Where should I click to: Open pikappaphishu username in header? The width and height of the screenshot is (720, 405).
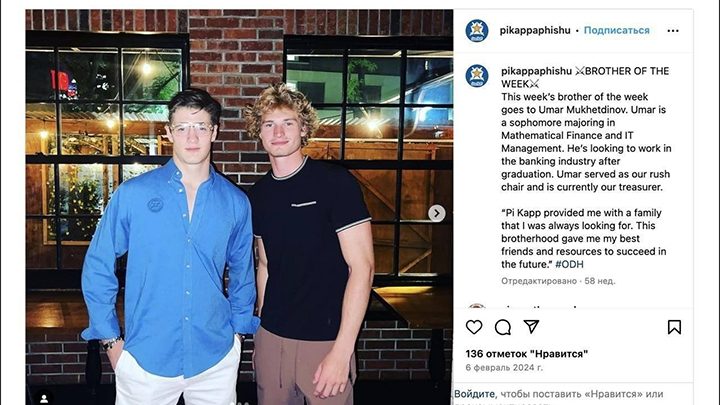click(535, 30)
